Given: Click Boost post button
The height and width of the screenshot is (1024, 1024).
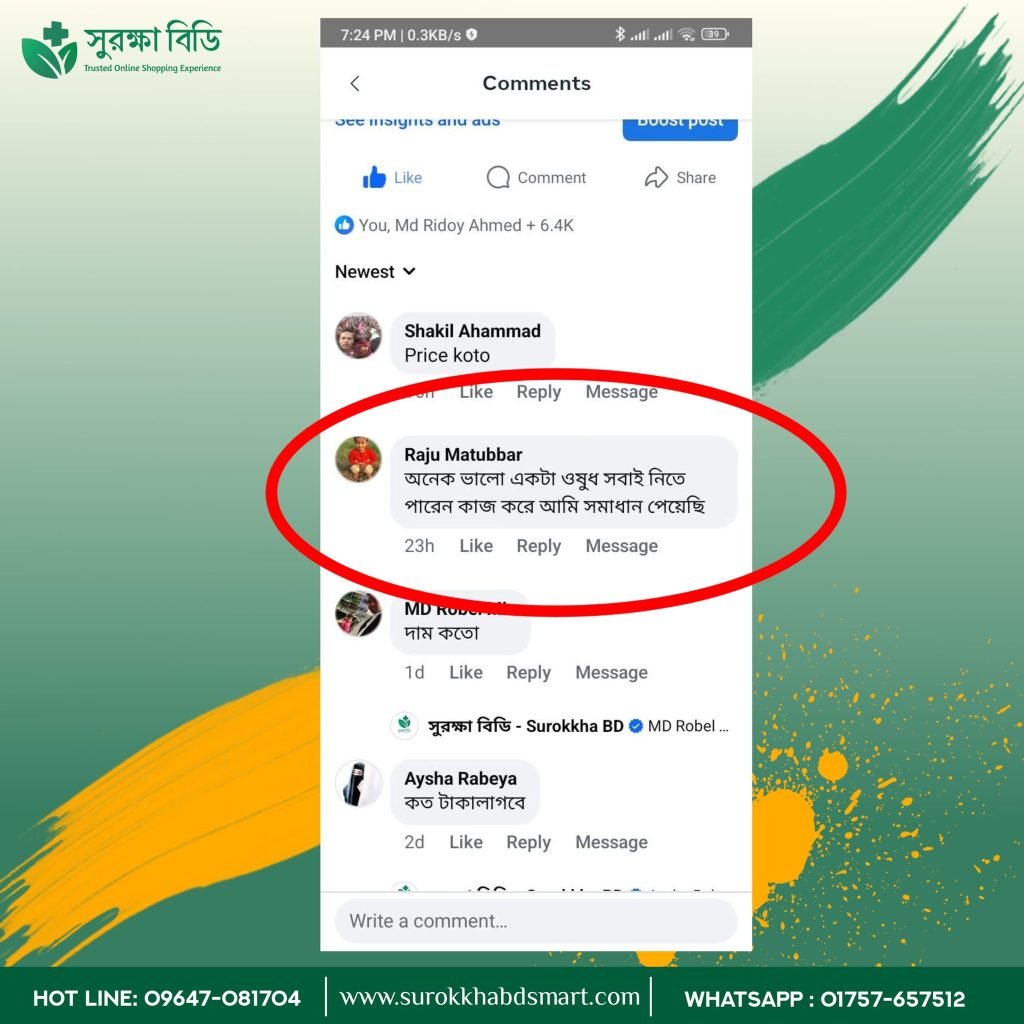Looking at the screenshot, I should (x=680, y=125).
